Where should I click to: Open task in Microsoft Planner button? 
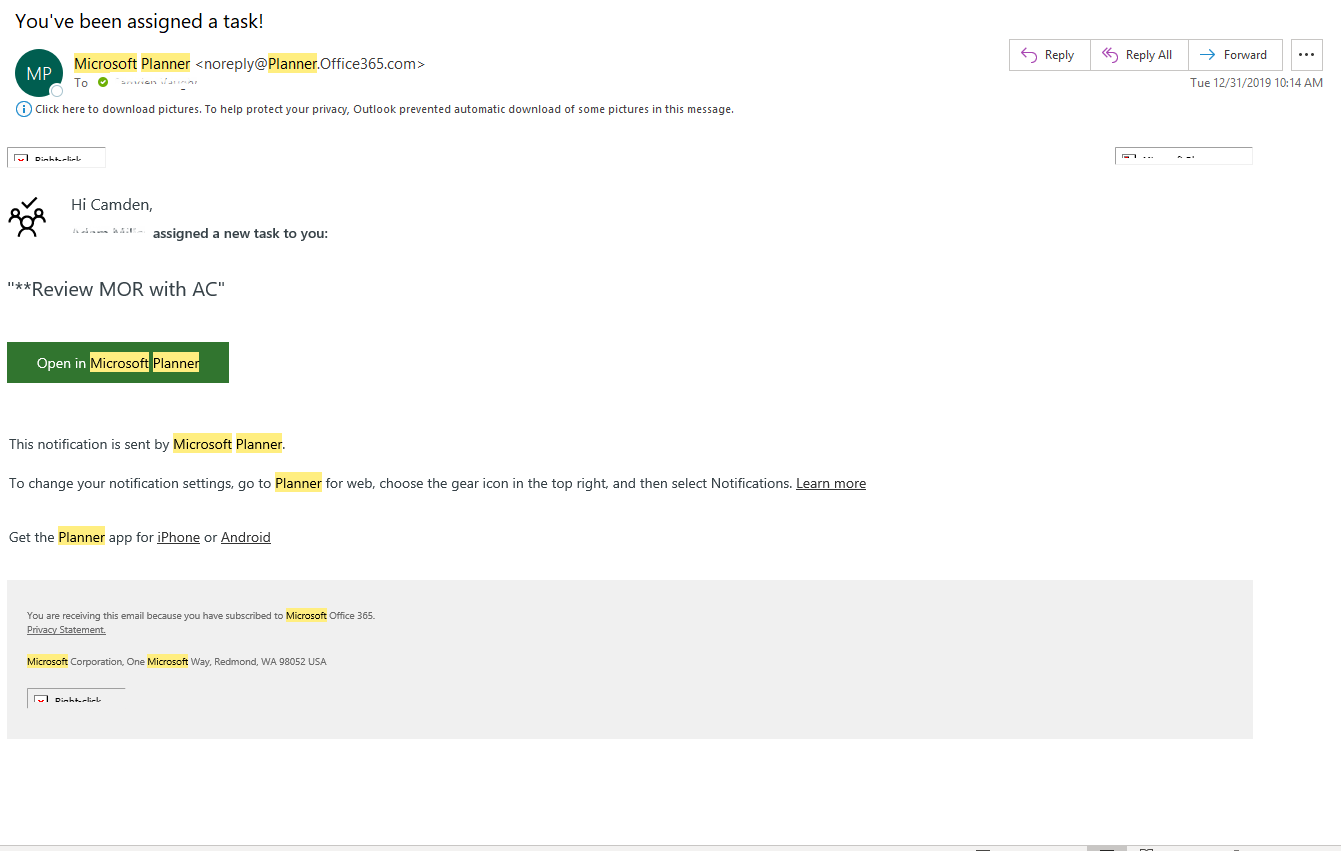[118, 362]
